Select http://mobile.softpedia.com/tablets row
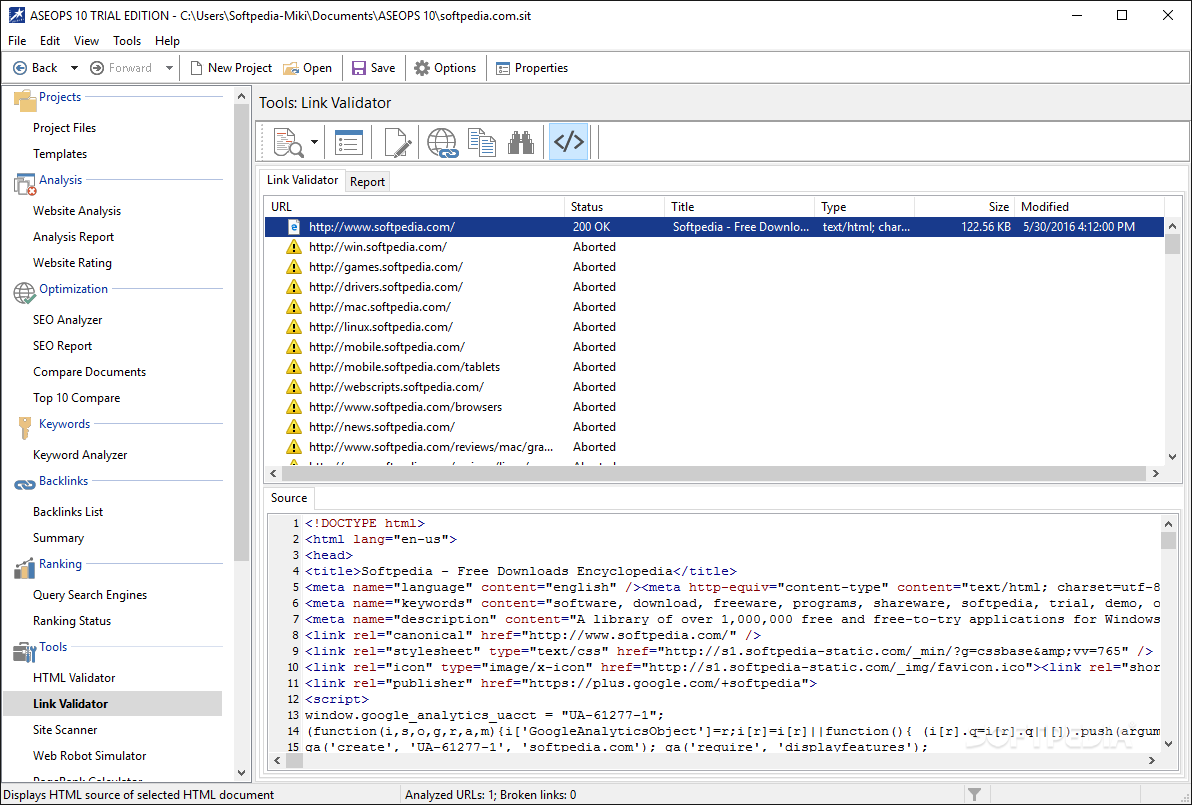 [714, 367]
